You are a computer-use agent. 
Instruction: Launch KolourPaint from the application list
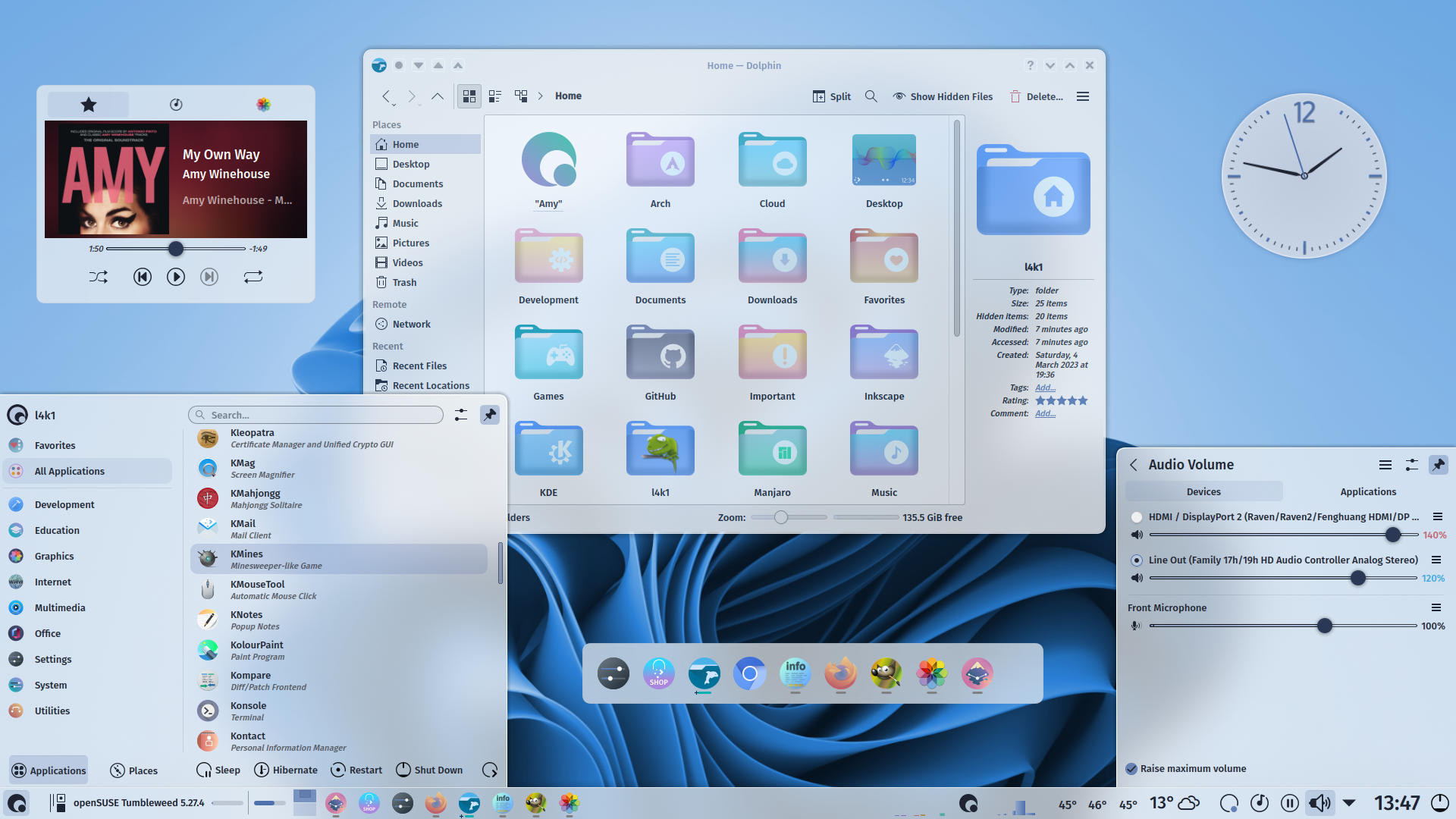point(339,650)
